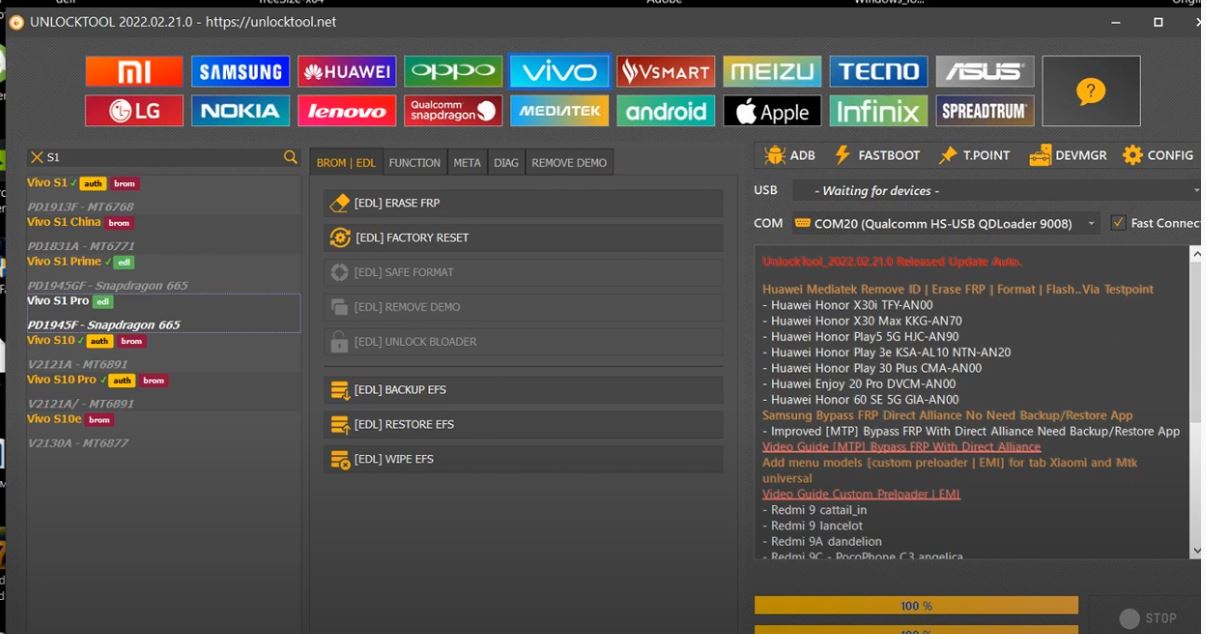Screen dimensions: 1206x634
Task: Clear the search with the X icon
Action: click(x=37, y=158)
